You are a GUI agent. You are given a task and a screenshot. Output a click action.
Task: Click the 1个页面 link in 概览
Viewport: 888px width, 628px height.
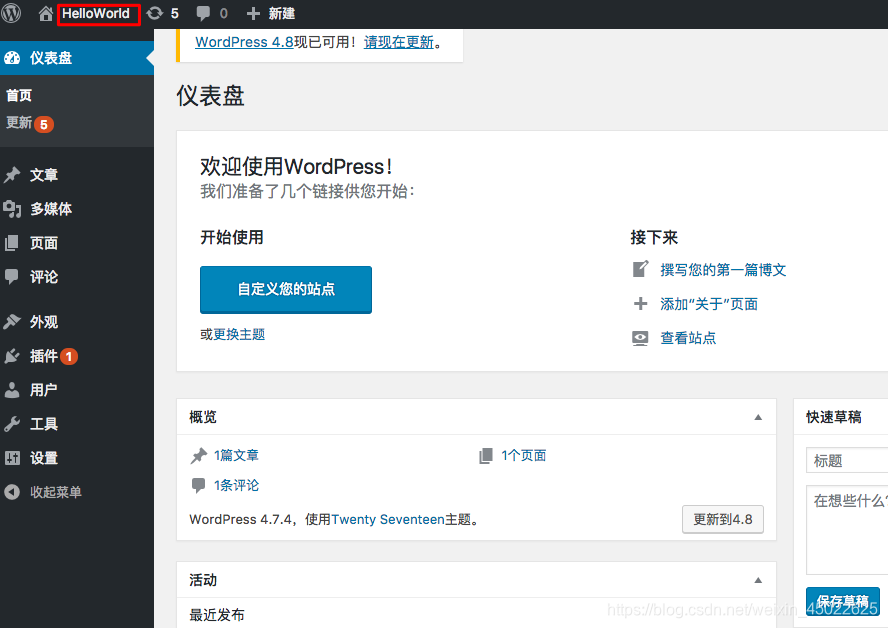[524, 455]
